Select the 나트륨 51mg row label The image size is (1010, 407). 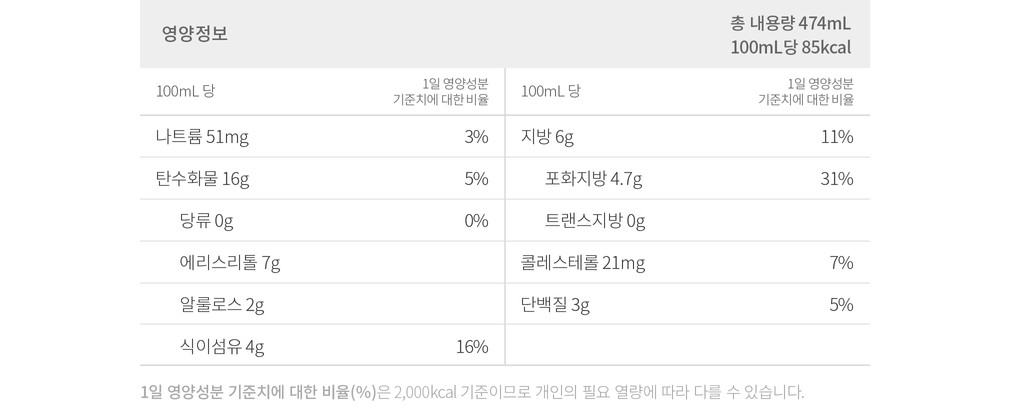(202, 137)
